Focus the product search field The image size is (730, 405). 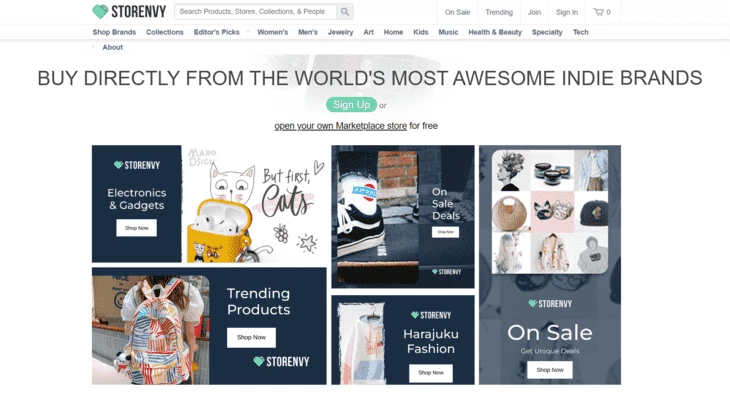256,12
